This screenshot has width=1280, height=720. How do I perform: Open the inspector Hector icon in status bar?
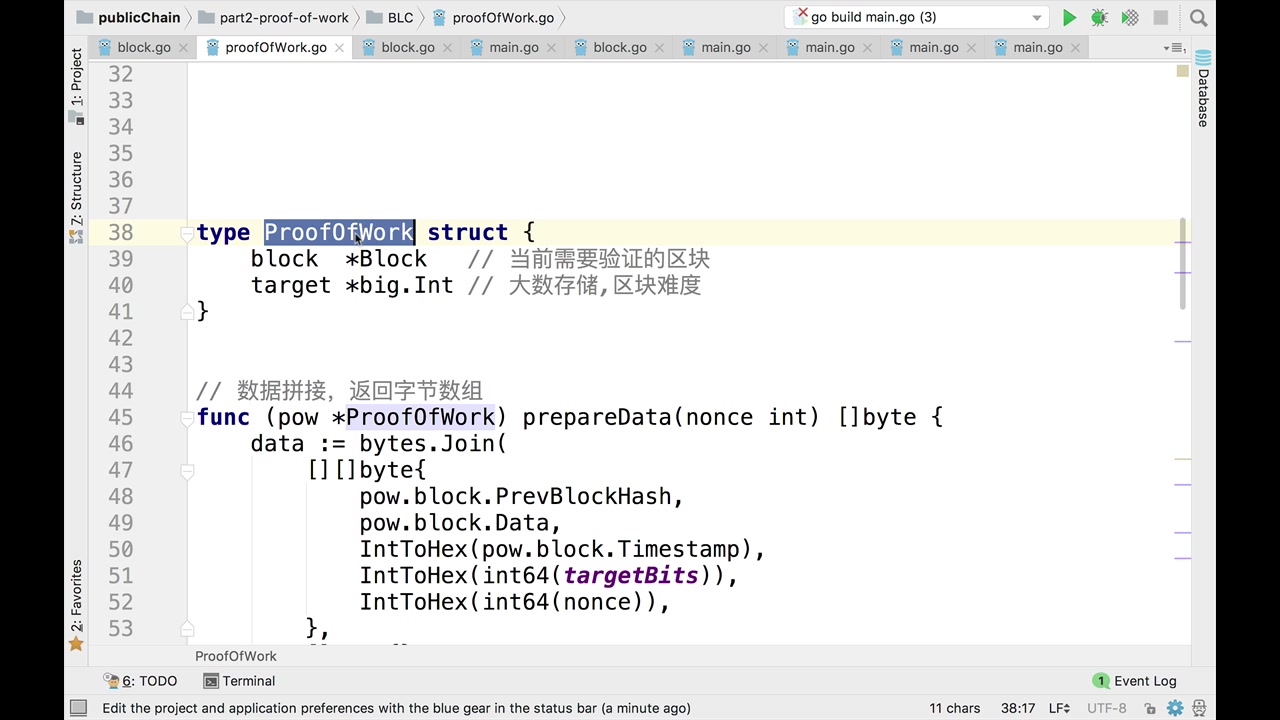(x=1198, y=708)
